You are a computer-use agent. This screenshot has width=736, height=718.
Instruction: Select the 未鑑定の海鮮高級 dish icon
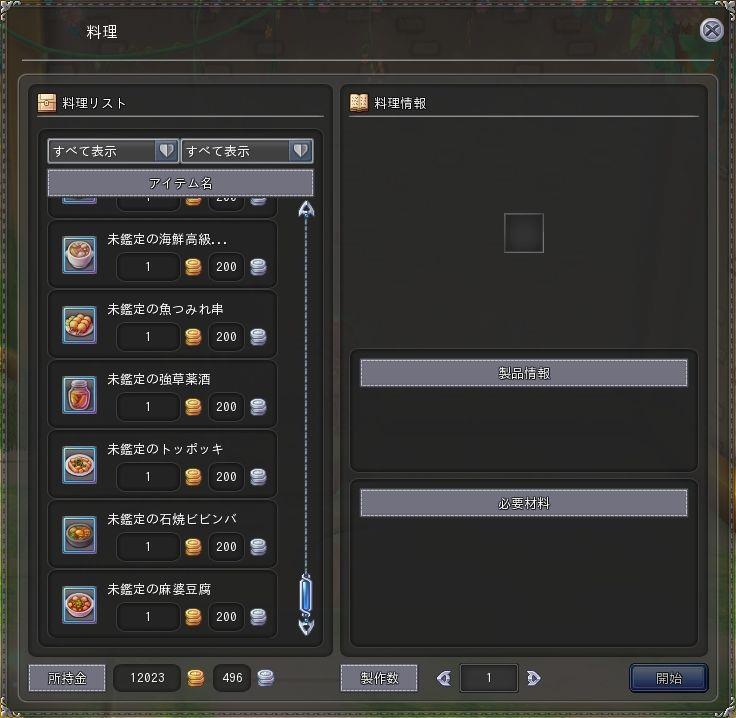tap(79, 255)
